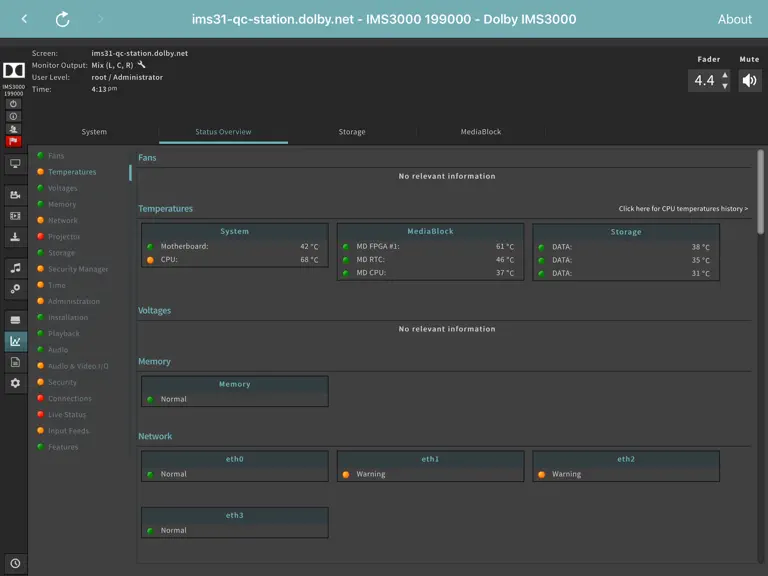Screen dimensions: 768x576
Task: Open the monitor display icon in the sidebar
Action: (15, 164)
